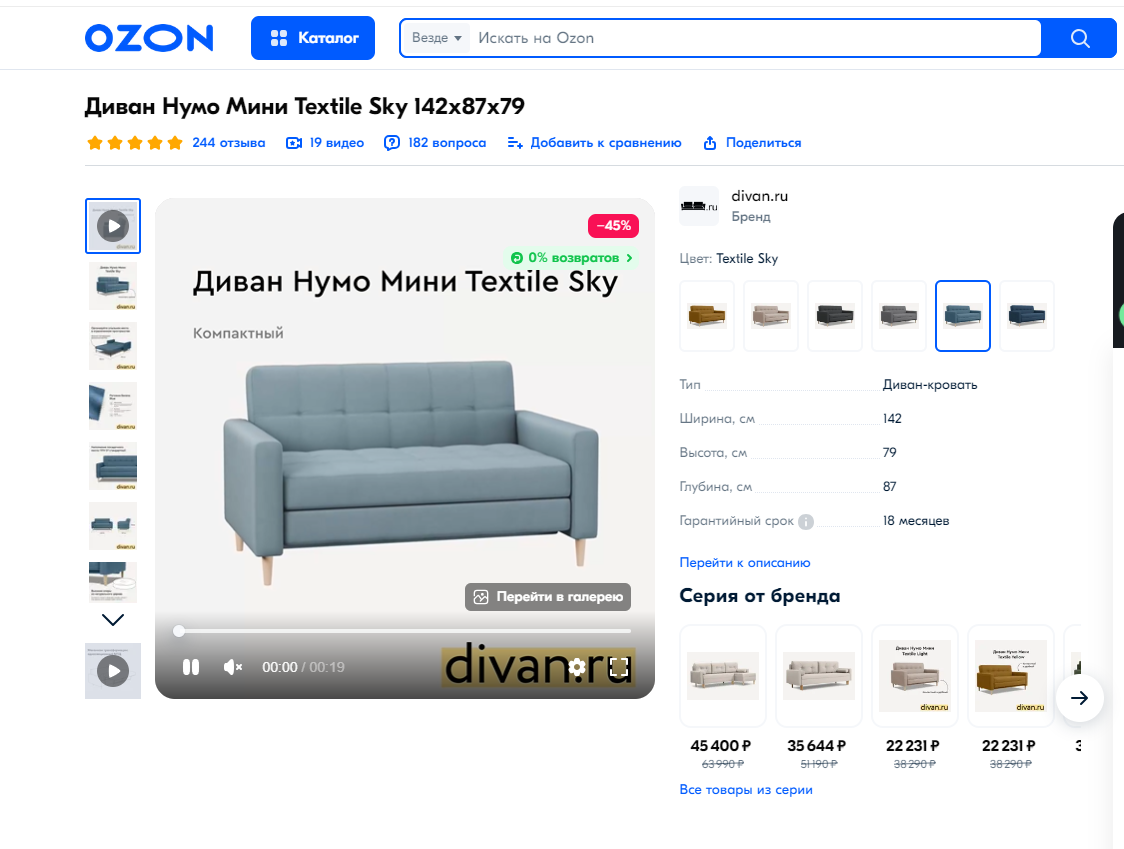The height and width of the screenshot is (849, 1124).
Task: Click the video progress bar
Action: coord(404,631)
